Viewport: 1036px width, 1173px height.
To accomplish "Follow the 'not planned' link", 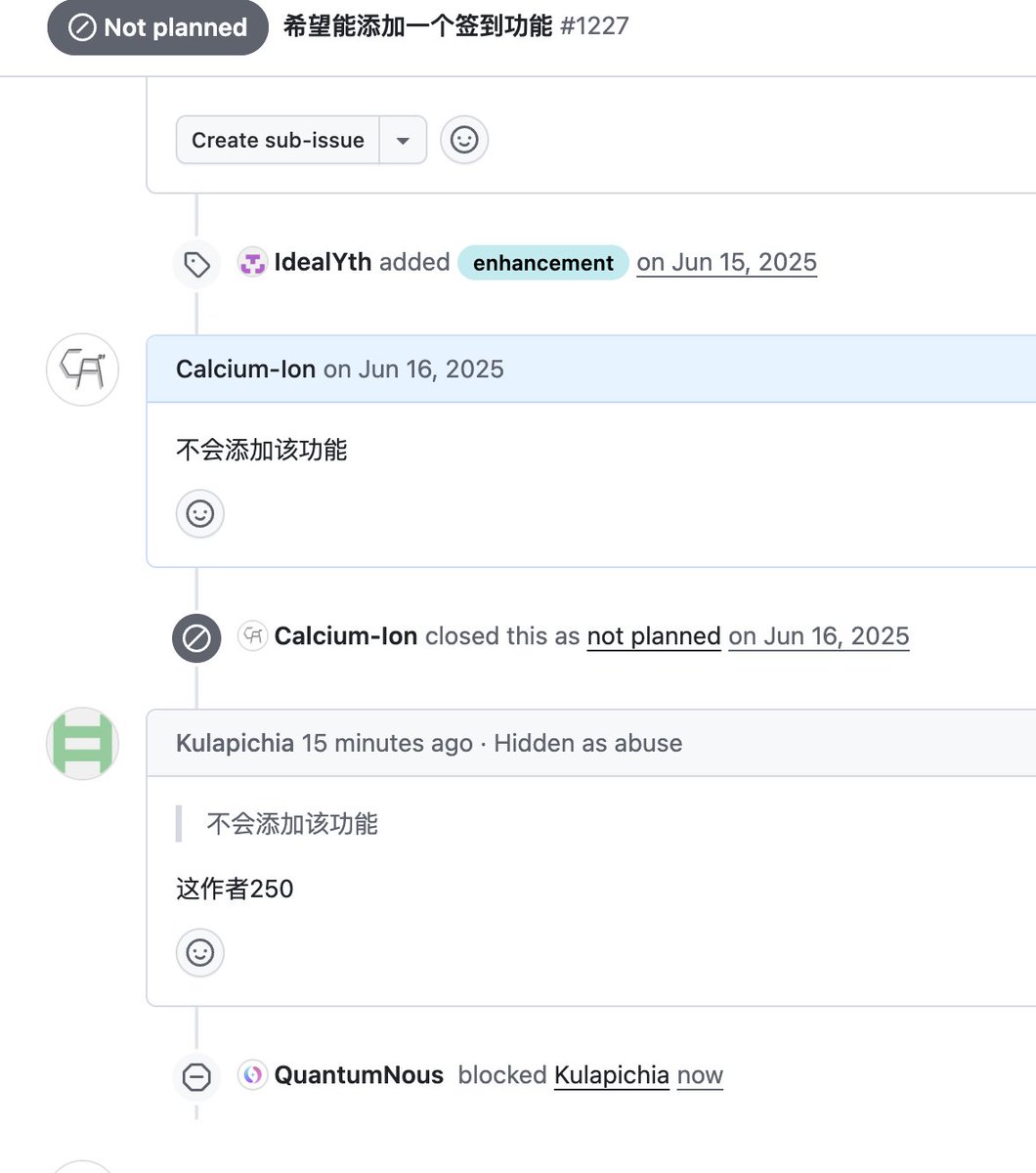I will coord(654,636).
